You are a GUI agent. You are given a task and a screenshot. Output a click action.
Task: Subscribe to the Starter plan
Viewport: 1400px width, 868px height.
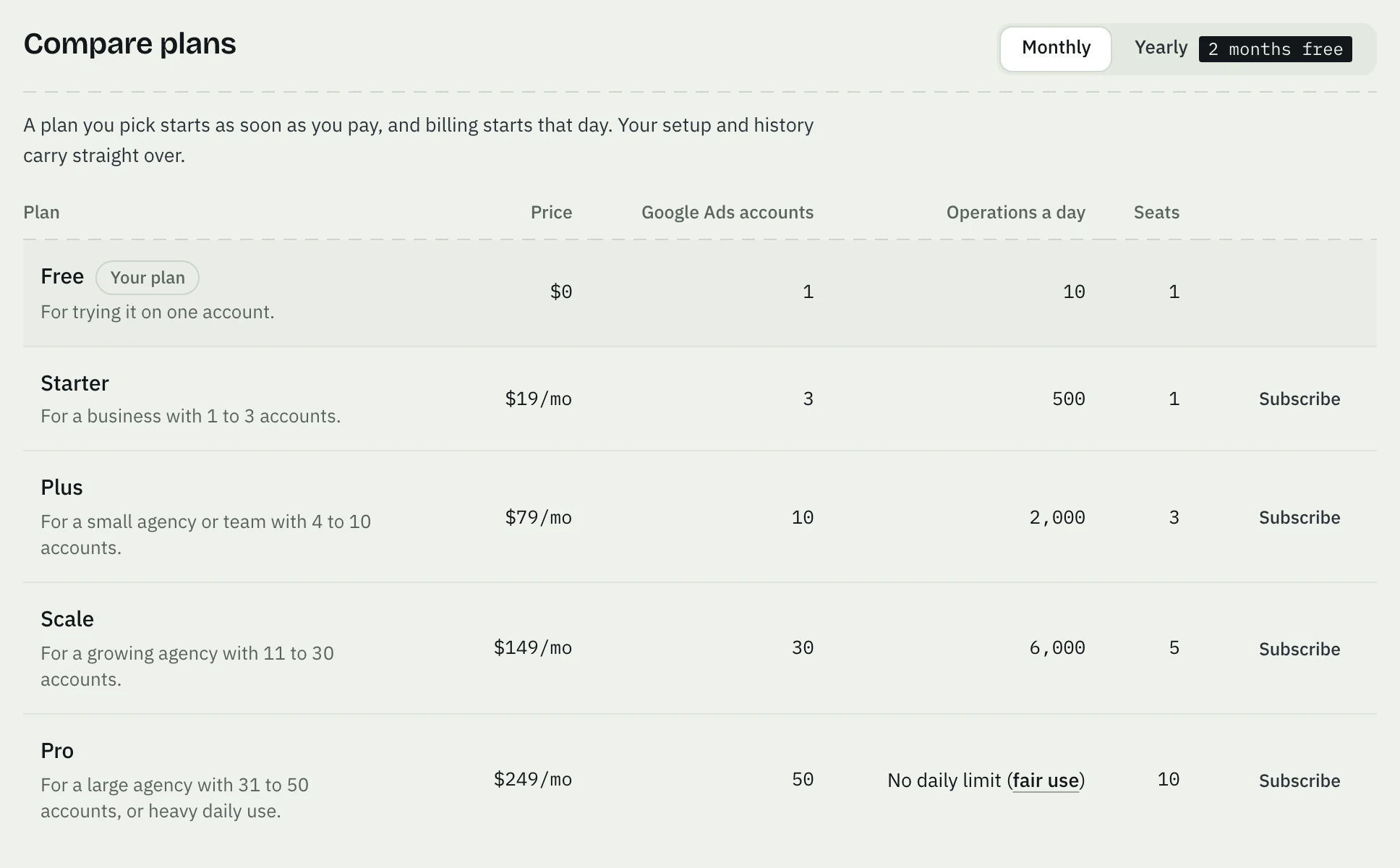click(1299, 399)
